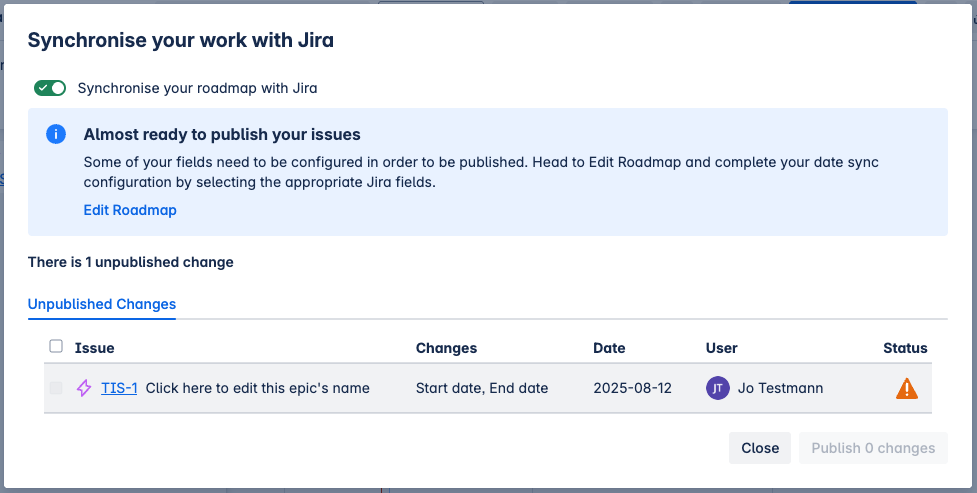Click the User column header
Viewport: 977px width, 493px height.
(x=721, y=348)
